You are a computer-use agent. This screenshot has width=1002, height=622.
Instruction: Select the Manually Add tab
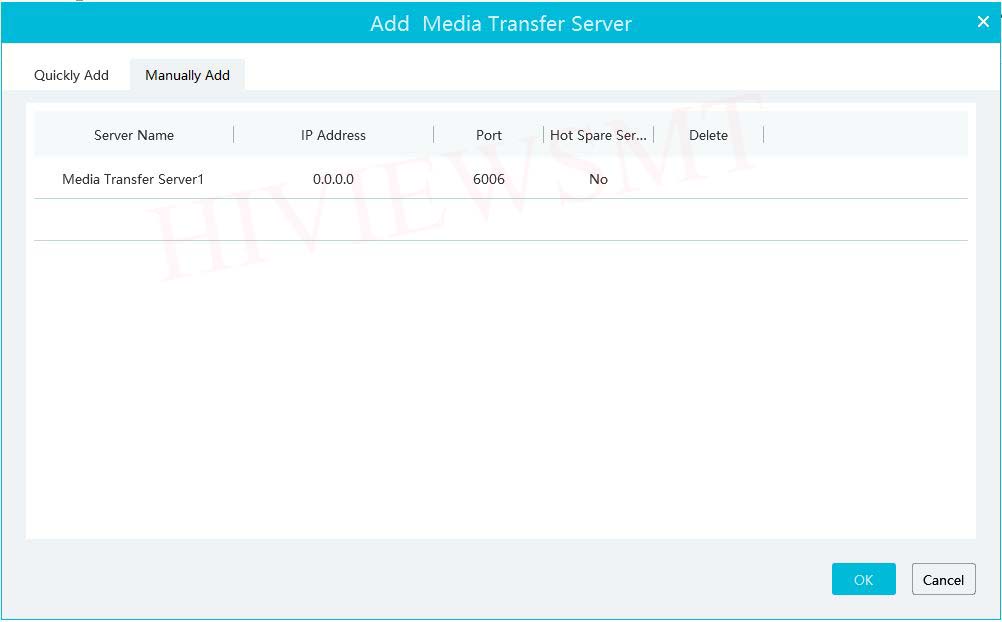[x=187, y=75]
